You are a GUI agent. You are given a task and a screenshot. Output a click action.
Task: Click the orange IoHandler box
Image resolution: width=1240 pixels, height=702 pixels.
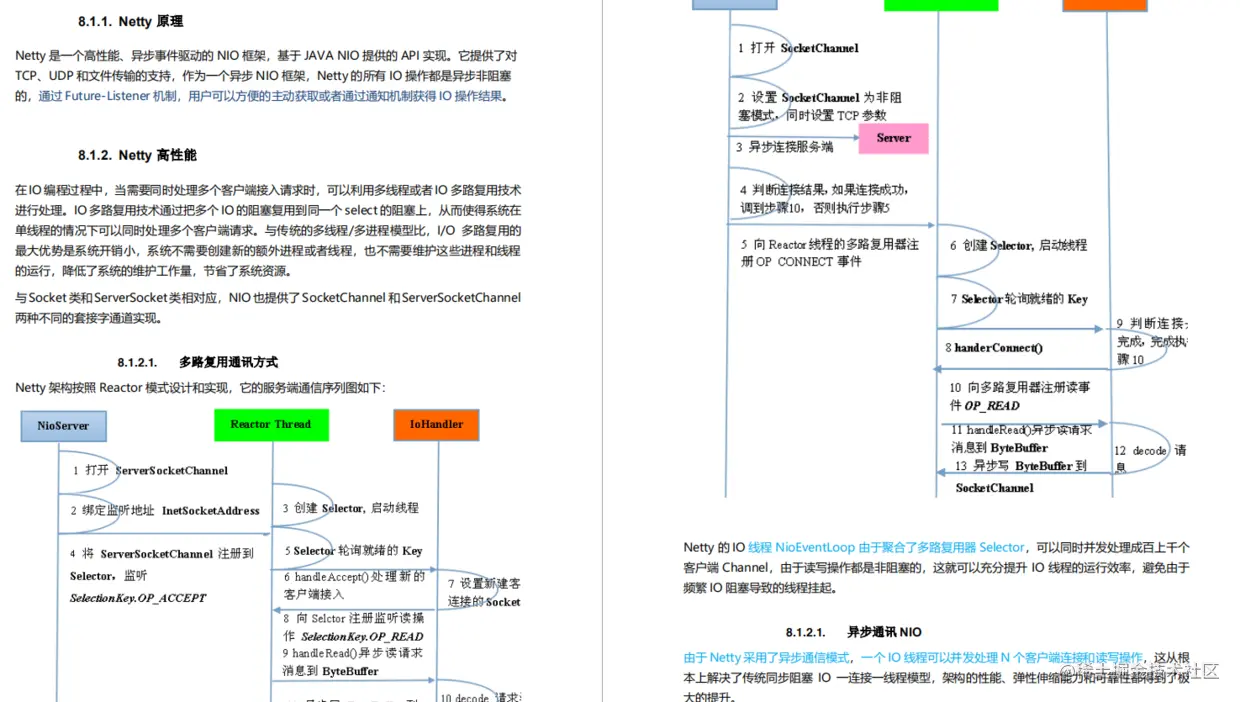tap(436, 425)
